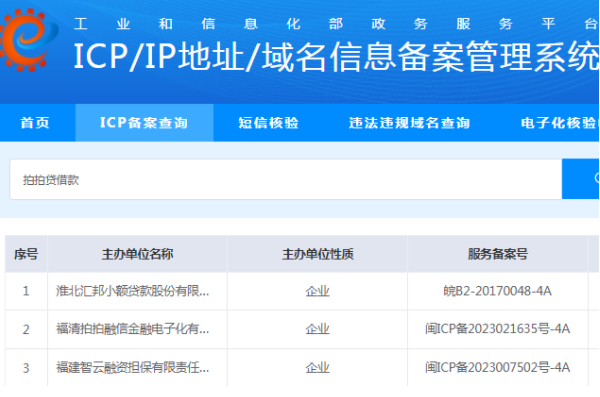Click 企业 in the 福建智云融资 row
This screenshot has width=600, height=397.
pos(318,368)
